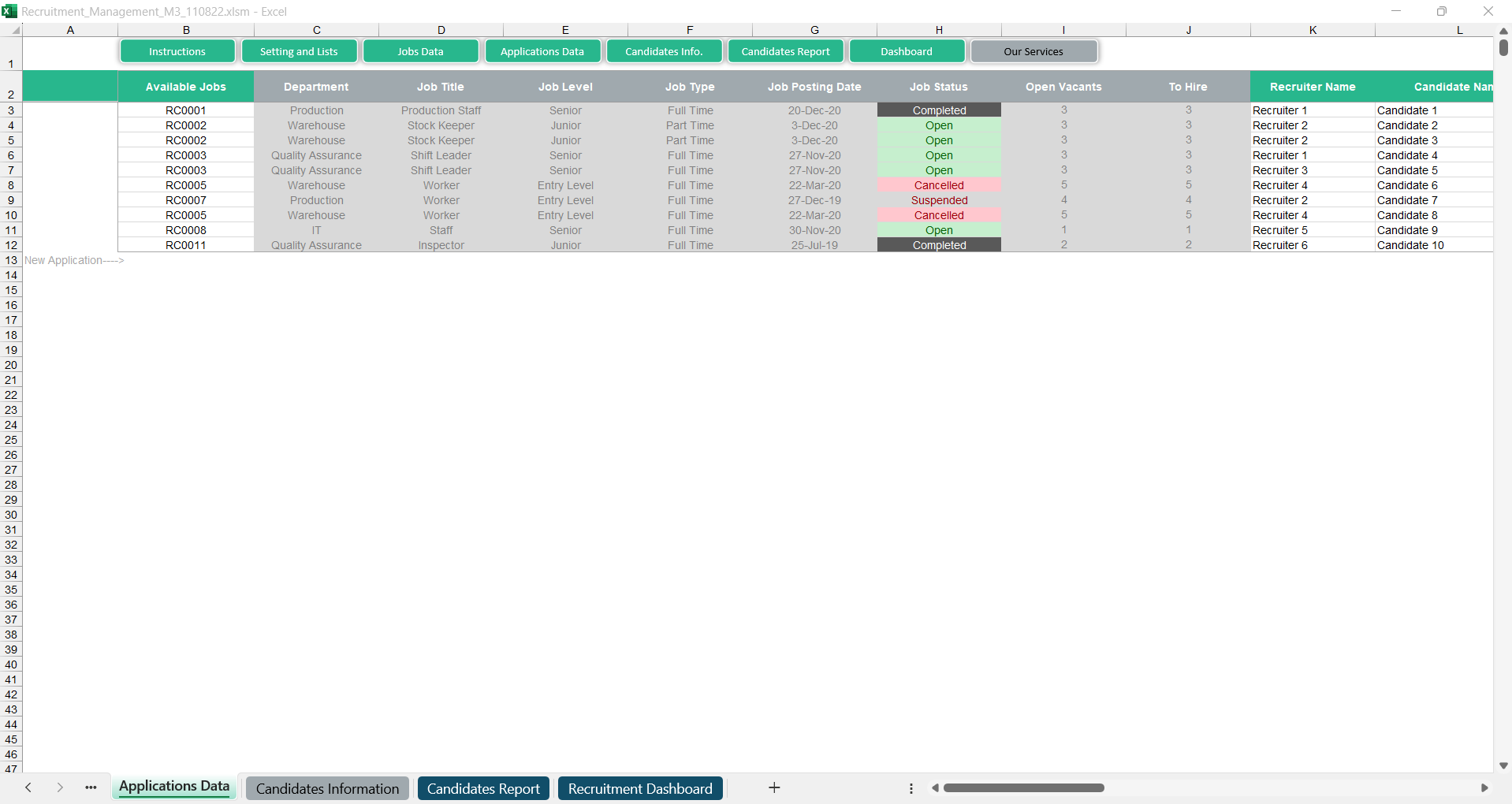Select the Candidates Report sheet tab

tap(483, 788)
